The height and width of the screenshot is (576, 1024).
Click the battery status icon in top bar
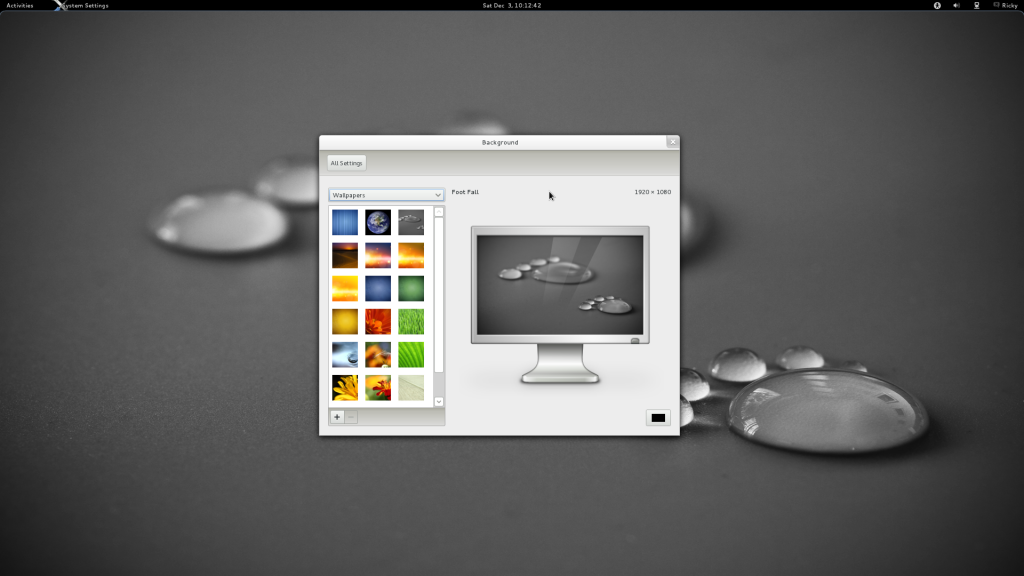tap(977, 5)
